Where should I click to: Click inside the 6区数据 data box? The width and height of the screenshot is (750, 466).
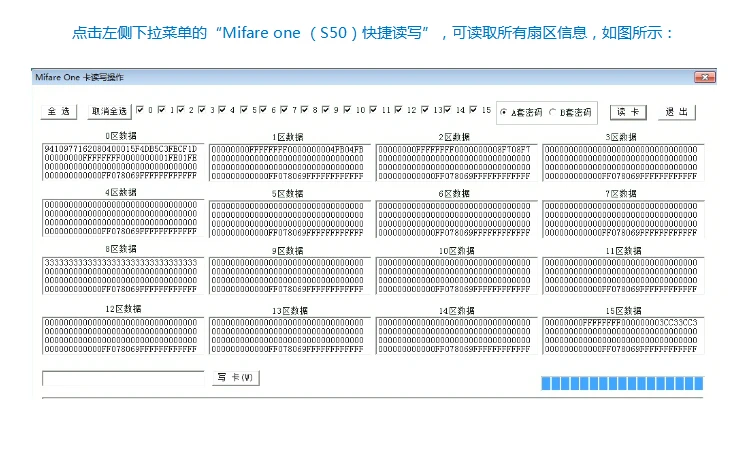pyautogui.click(x=456, y=219)
